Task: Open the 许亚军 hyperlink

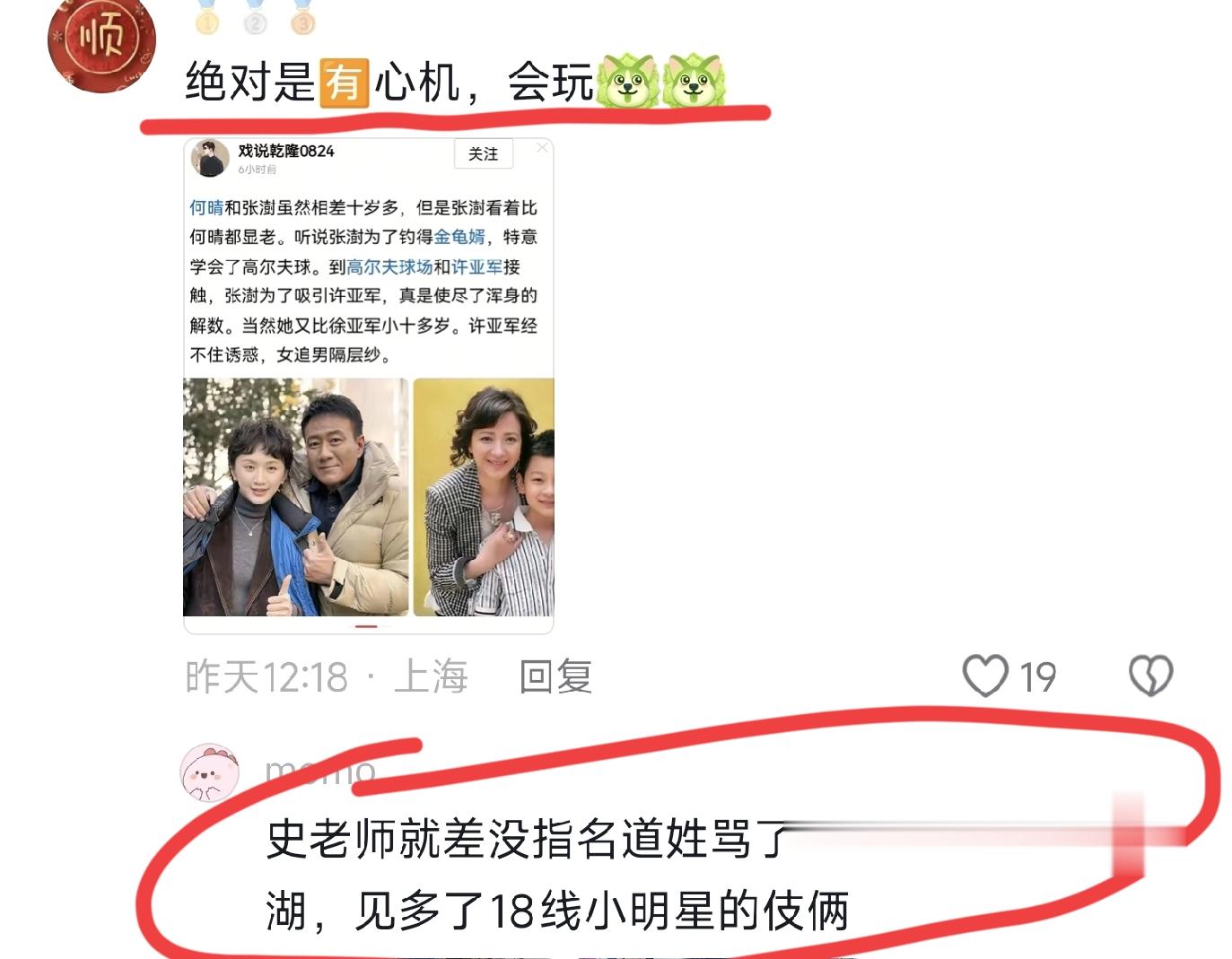Action: tap(477, 266)
